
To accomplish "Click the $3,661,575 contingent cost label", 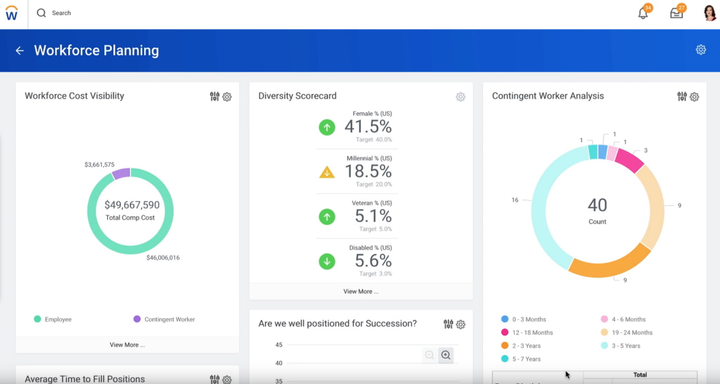I will (100, 164).
